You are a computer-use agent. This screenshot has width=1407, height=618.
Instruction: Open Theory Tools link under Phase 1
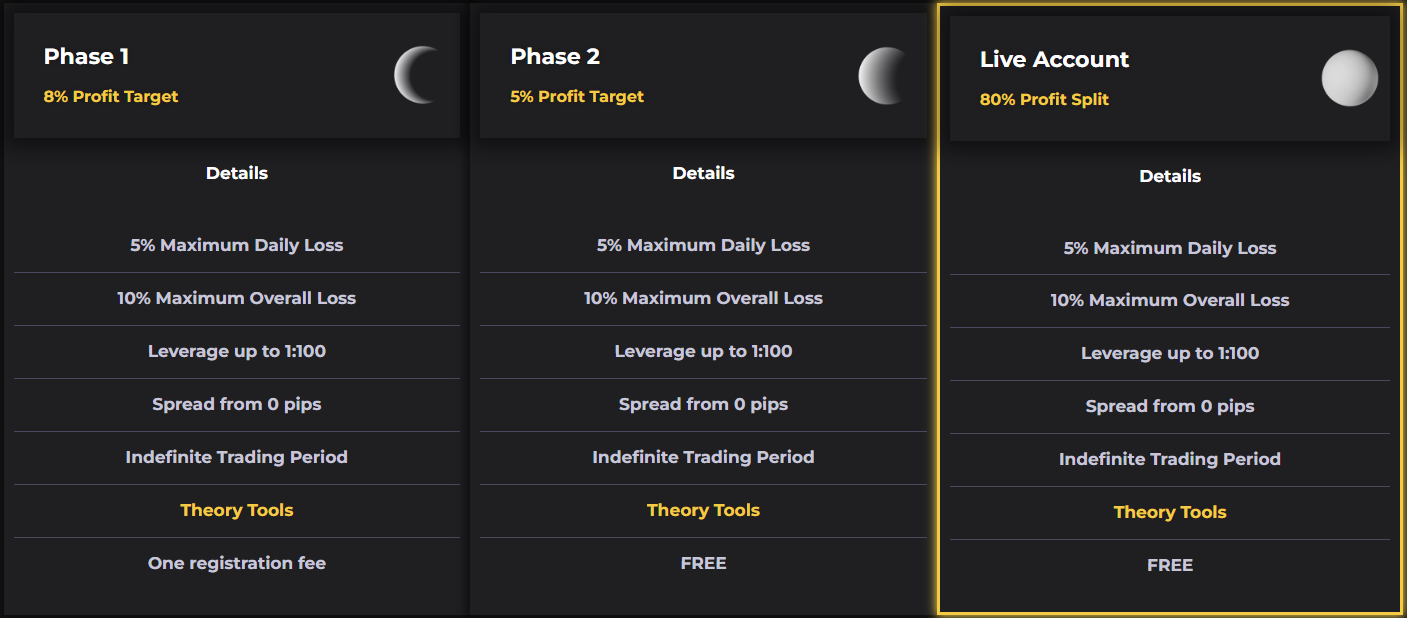pos(237,510)
